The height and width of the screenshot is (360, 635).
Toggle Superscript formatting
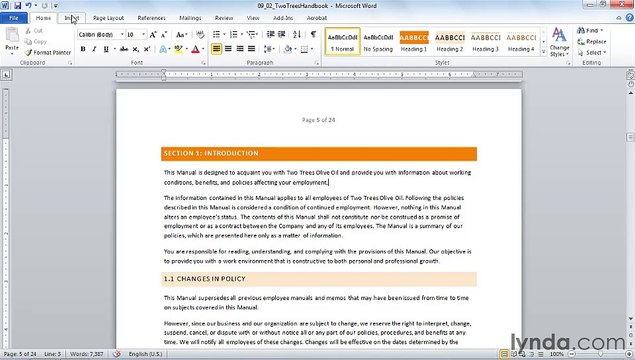tap(147, 49)
